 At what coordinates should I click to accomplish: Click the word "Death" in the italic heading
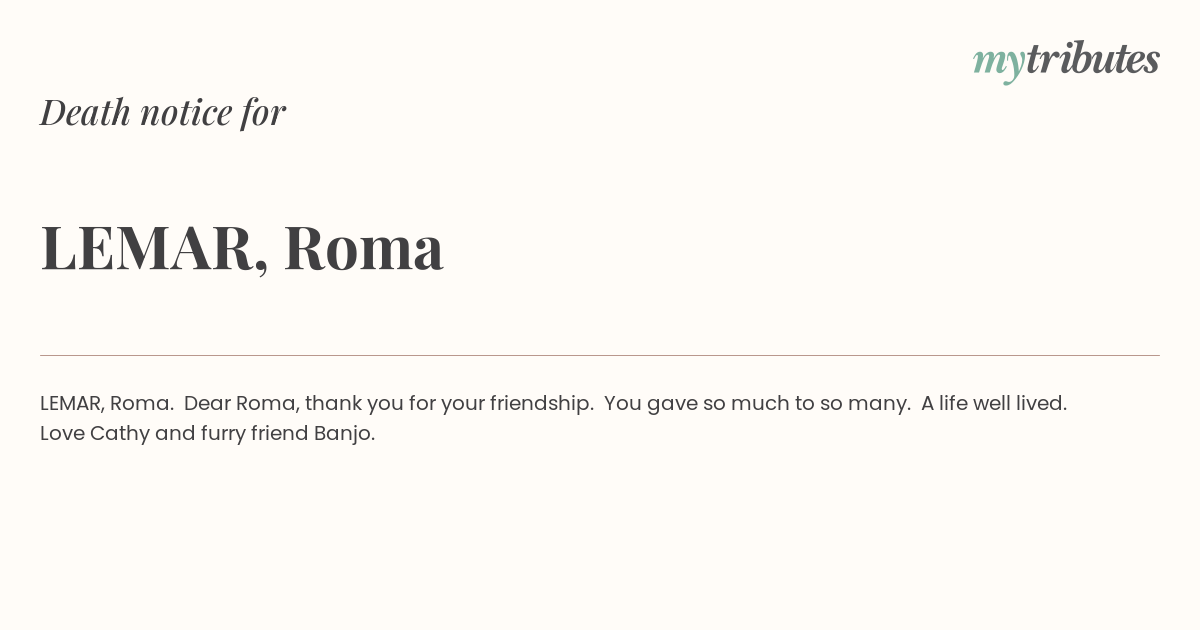[86, 112]
